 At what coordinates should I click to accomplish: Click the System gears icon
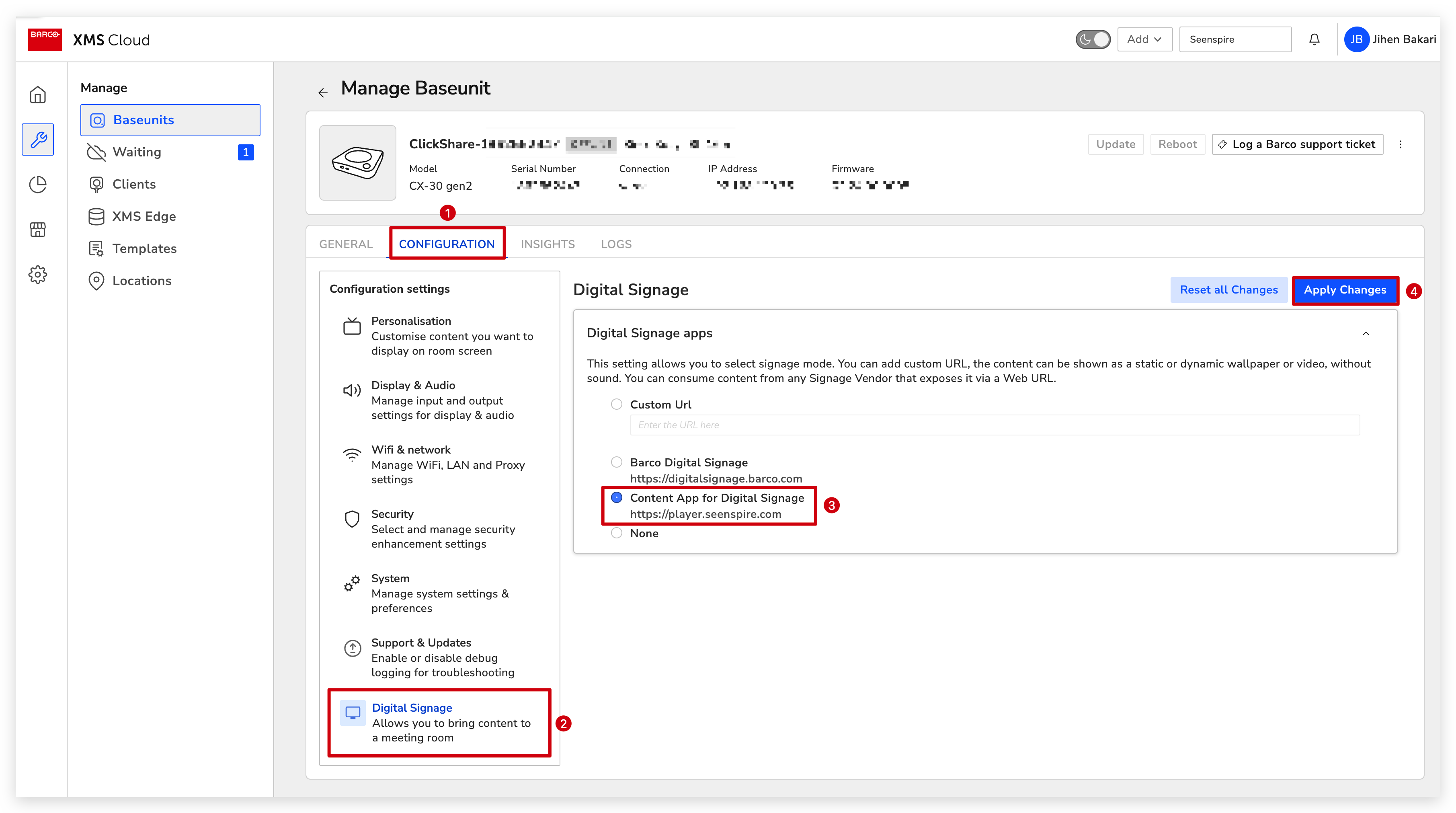(x=352, y=583)
